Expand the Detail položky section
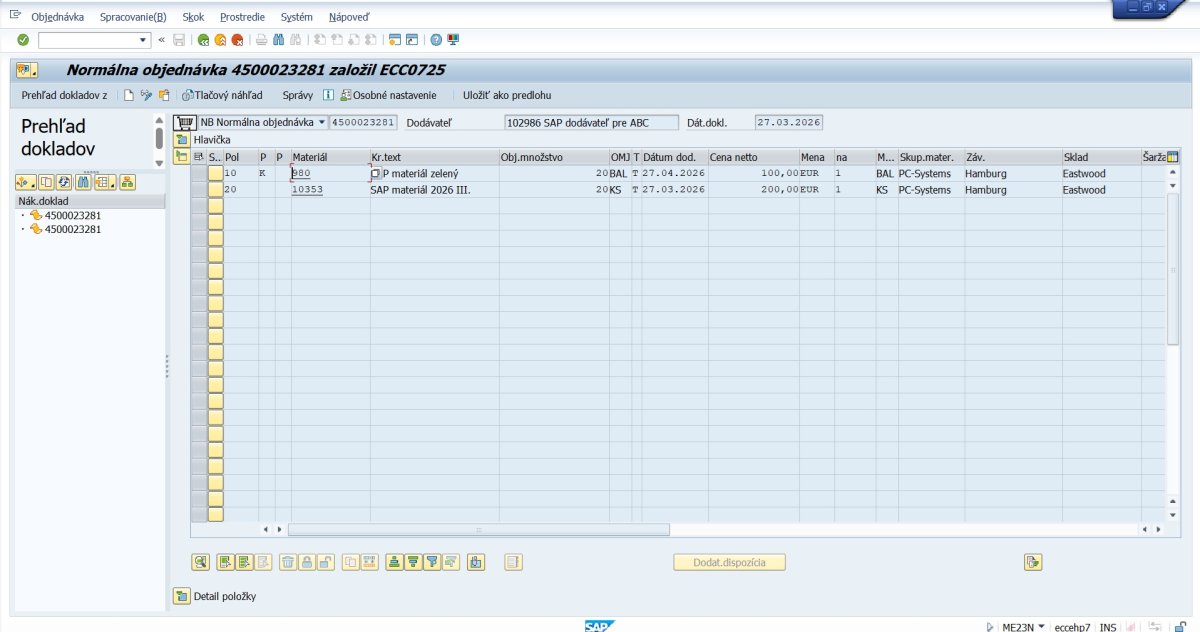This screenshot has width=1200, height=632. (x=181, y=597)
